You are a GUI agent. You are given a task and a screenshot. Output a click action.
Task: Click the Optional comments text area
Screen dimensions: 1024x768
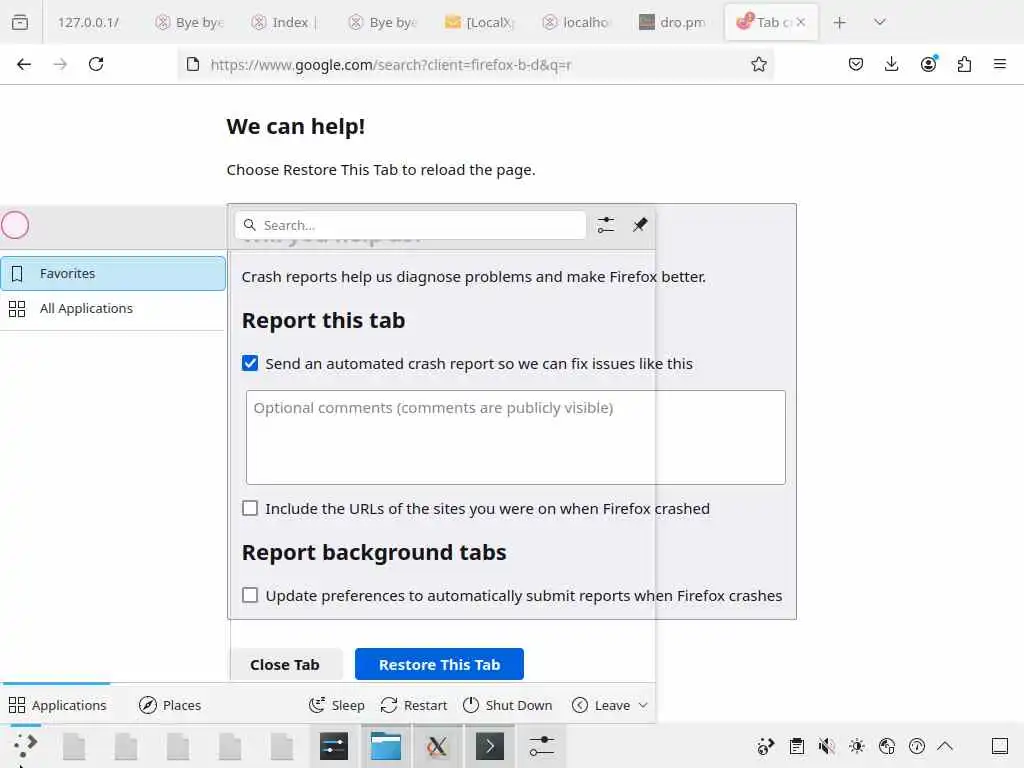tap(516, 438)
